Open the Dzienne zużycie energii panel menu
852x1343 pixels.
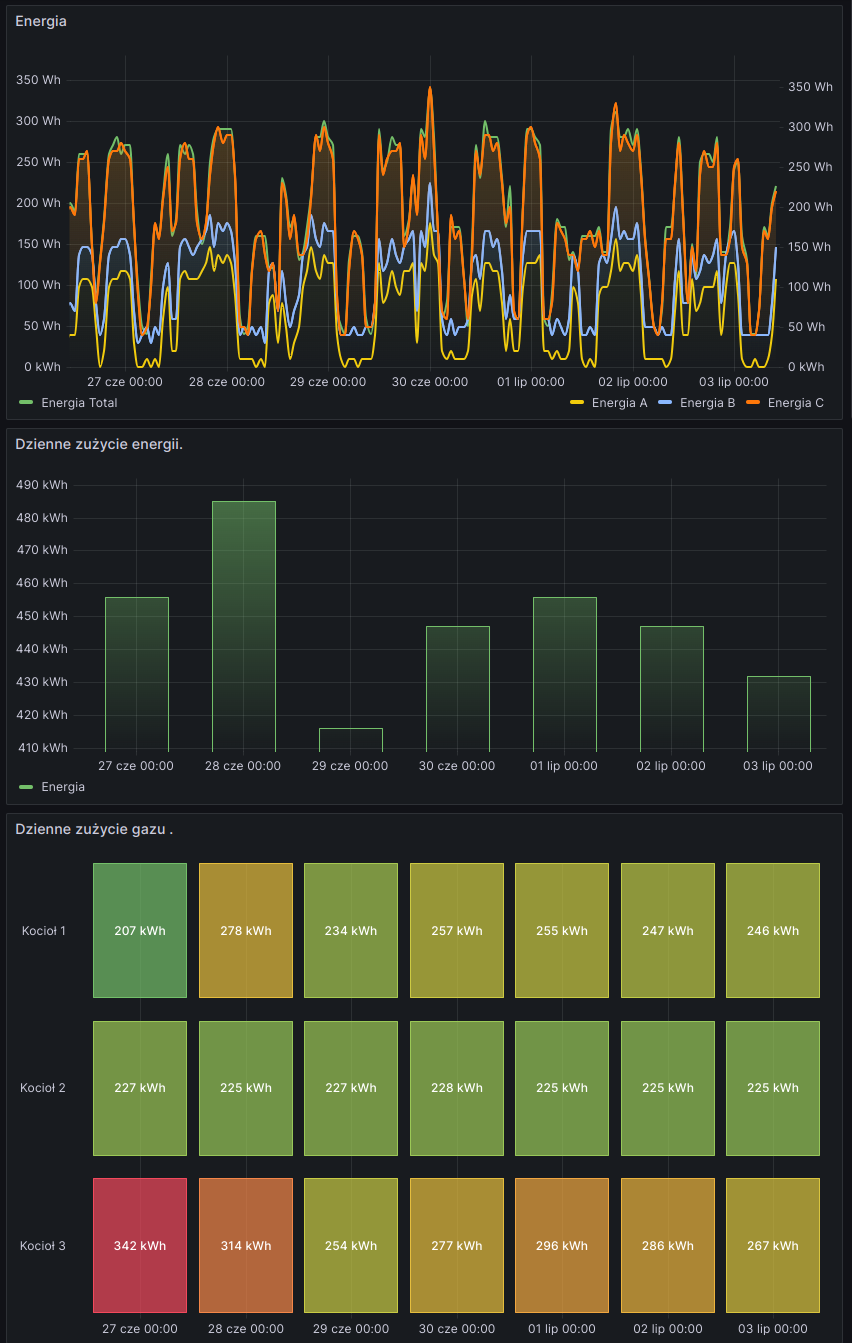tap(99, 444)
